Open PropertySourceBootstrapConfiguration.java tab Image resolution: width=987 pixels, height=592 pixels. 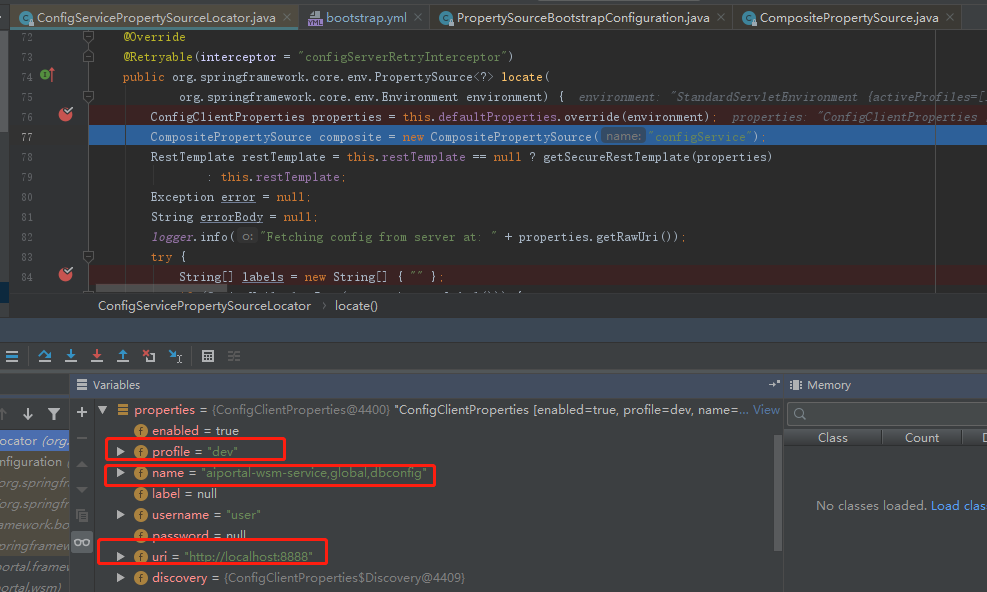click(583, 18)
